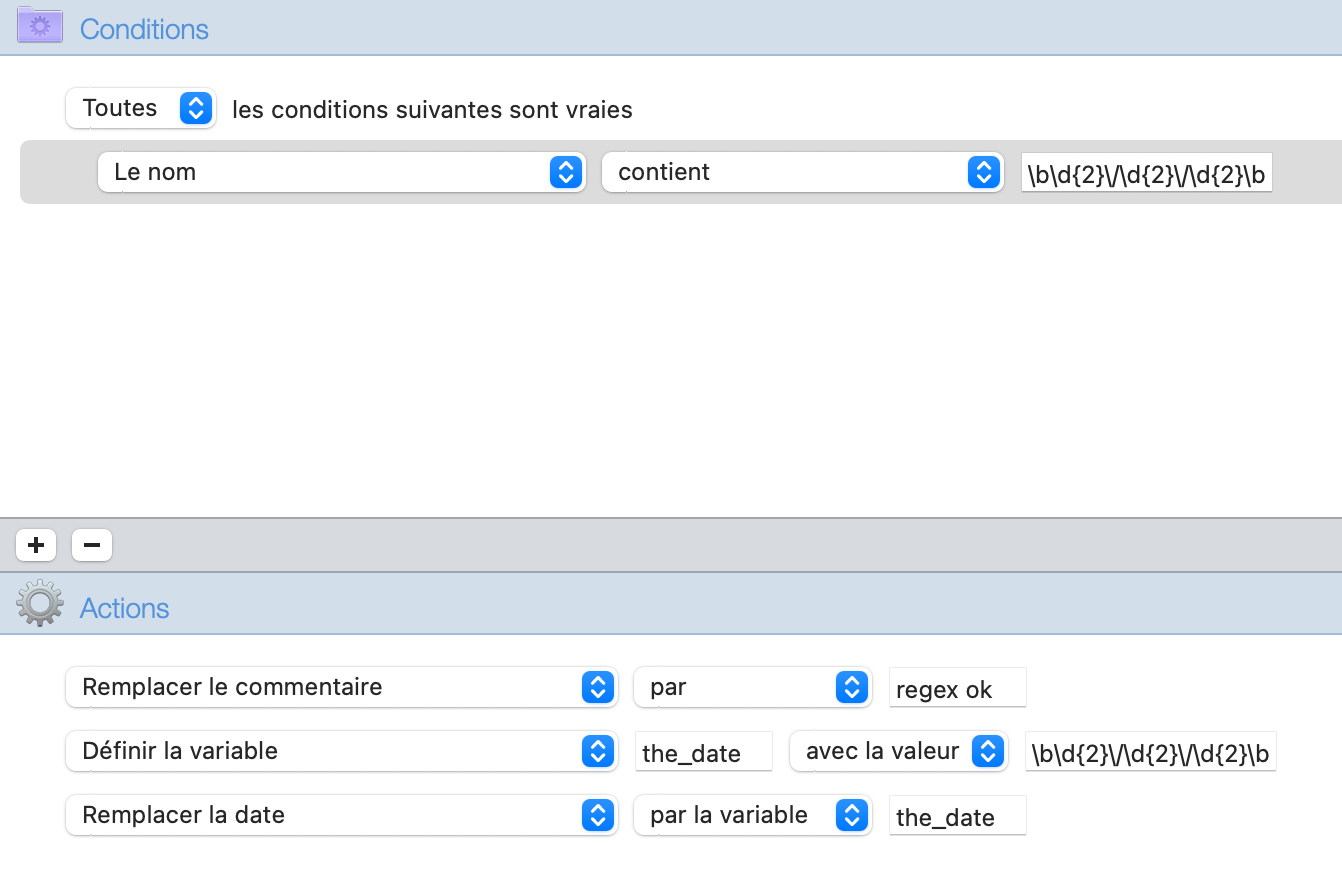Viewport: 1342px width, 880px height.
Task: Remove a condition with the minus button
Action: 92,545
